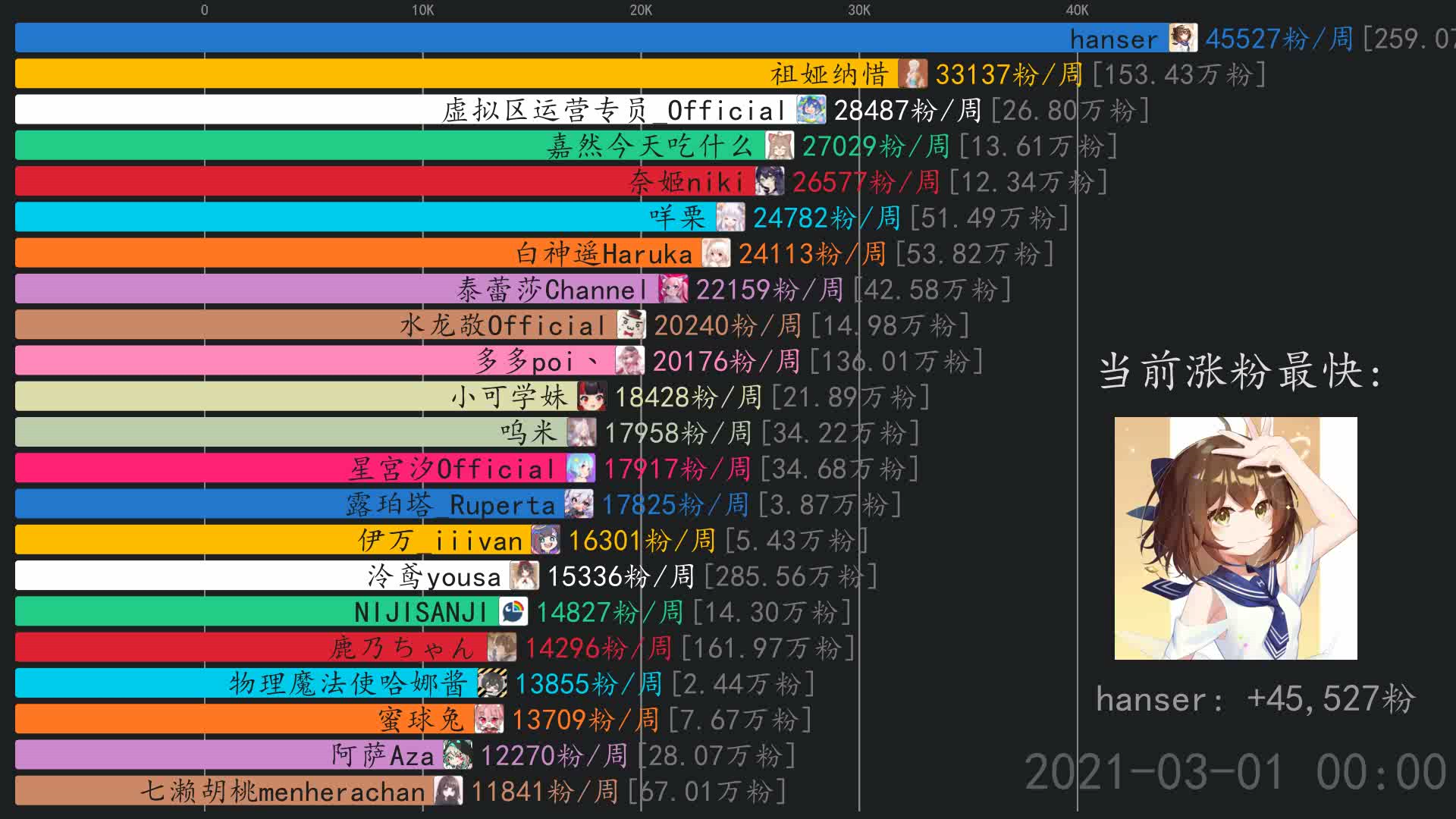
Task: Click the 物理魔法使哈娜酱 name label
Action: click(x=349, y=684)
